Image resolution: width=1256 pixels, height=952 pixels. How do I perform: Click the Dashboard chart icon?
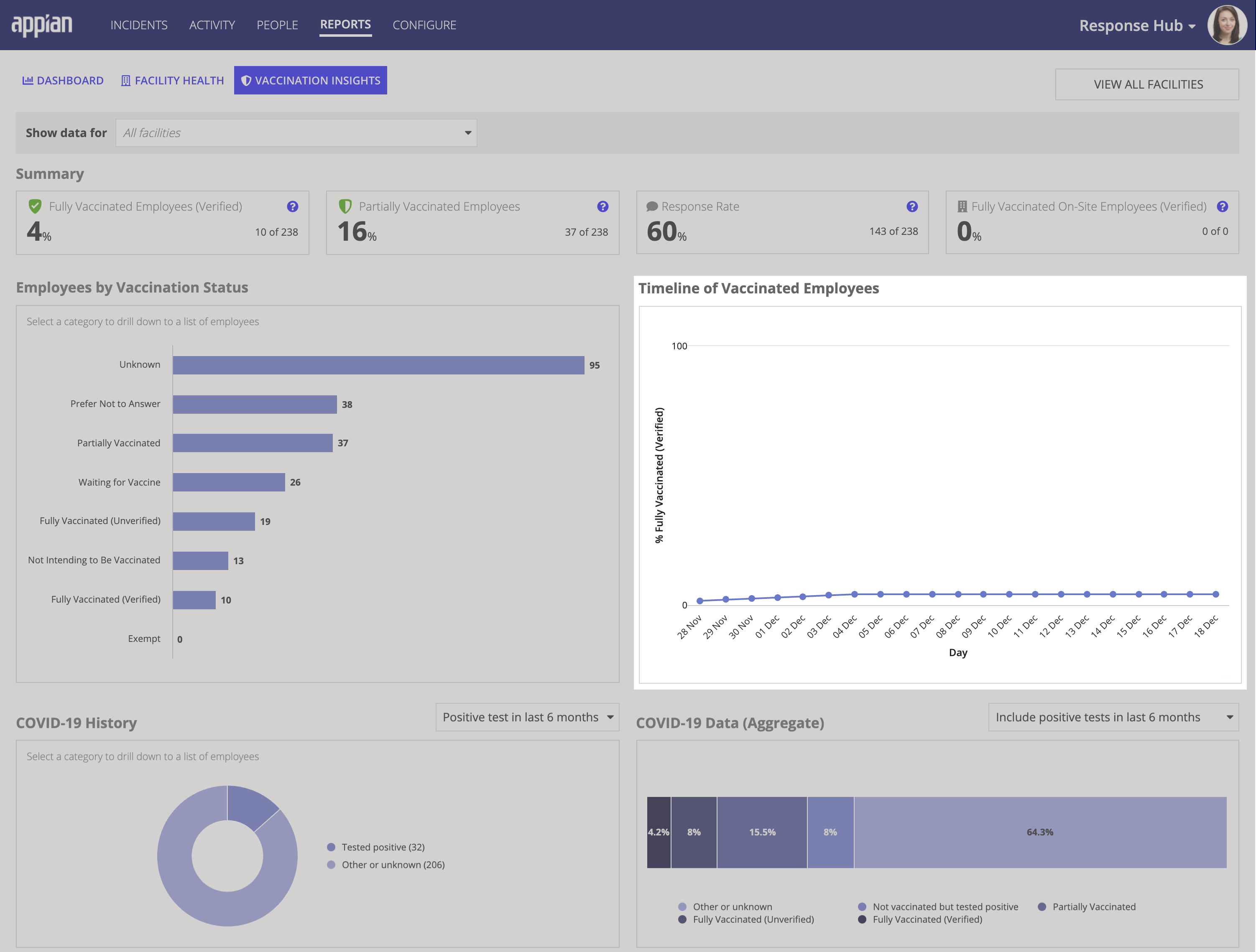[27, 81]
